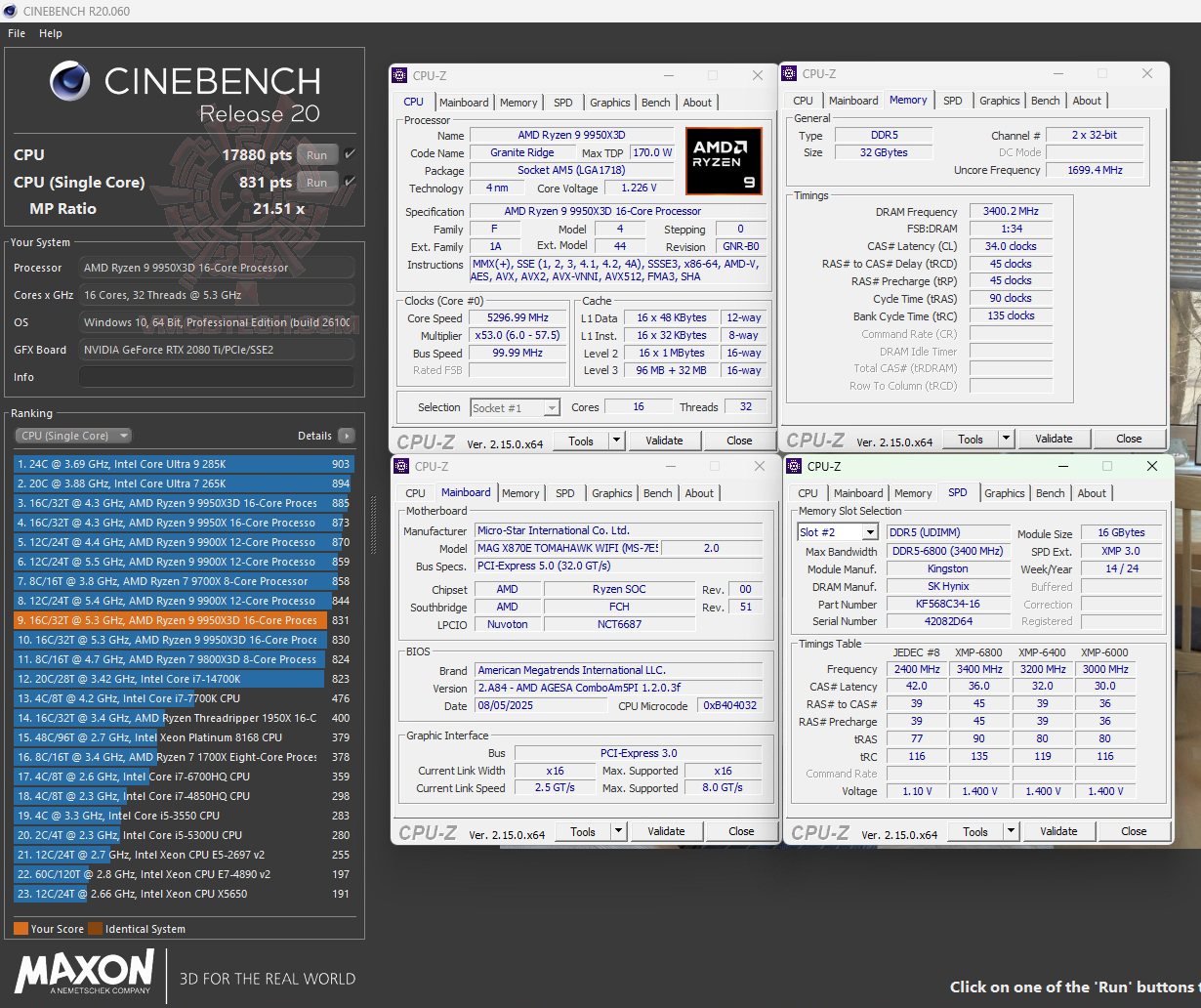Image resolution: width=1201 pixels, height=1008 pixels.
Task: Select the Memory tab in the top-right CPU-Z window
Action: tap(907, 100)
